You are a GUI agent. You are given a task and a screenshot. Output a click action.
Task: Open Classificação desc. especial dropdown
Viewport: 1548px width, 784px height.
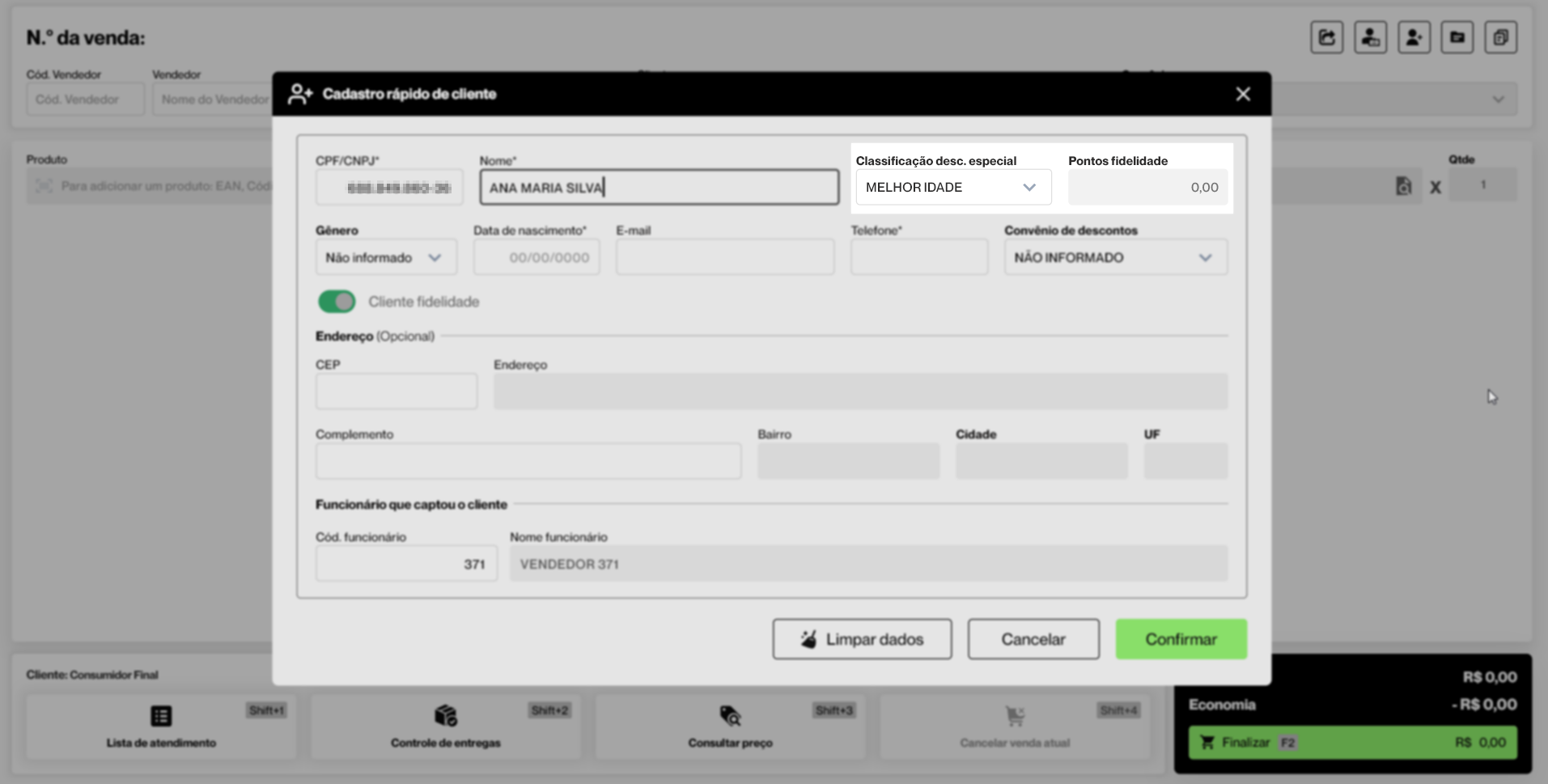point(952,188)
